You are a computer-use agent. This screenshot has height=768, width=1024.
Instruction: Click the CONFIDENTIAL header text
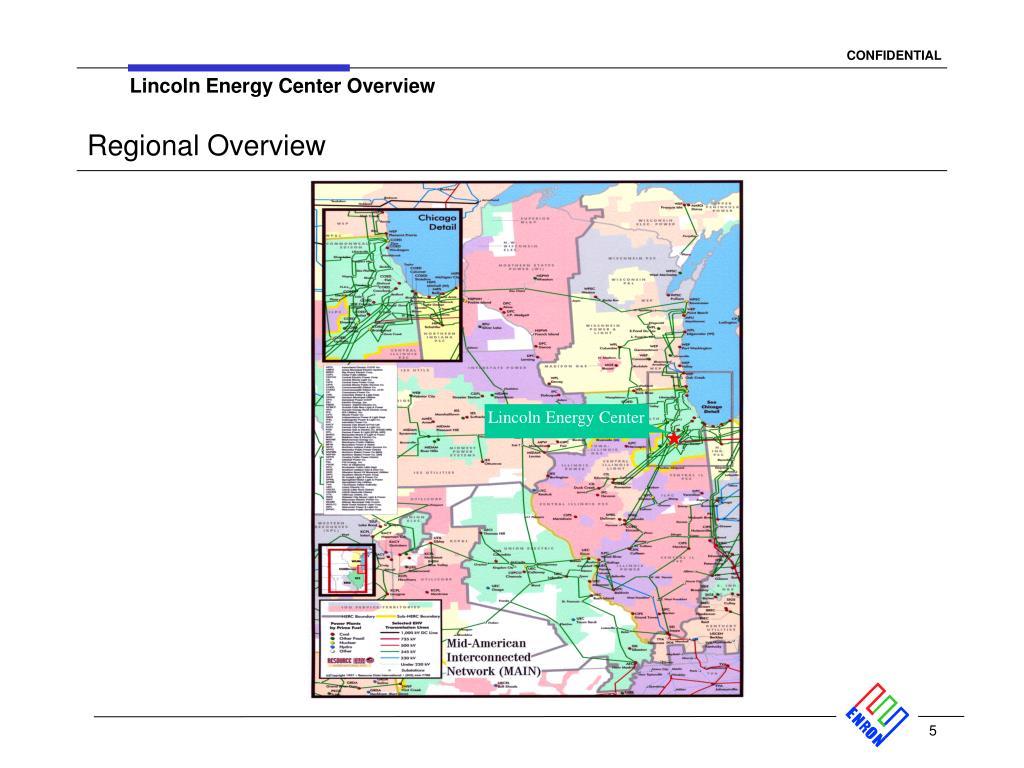click(x=893, y=56)
